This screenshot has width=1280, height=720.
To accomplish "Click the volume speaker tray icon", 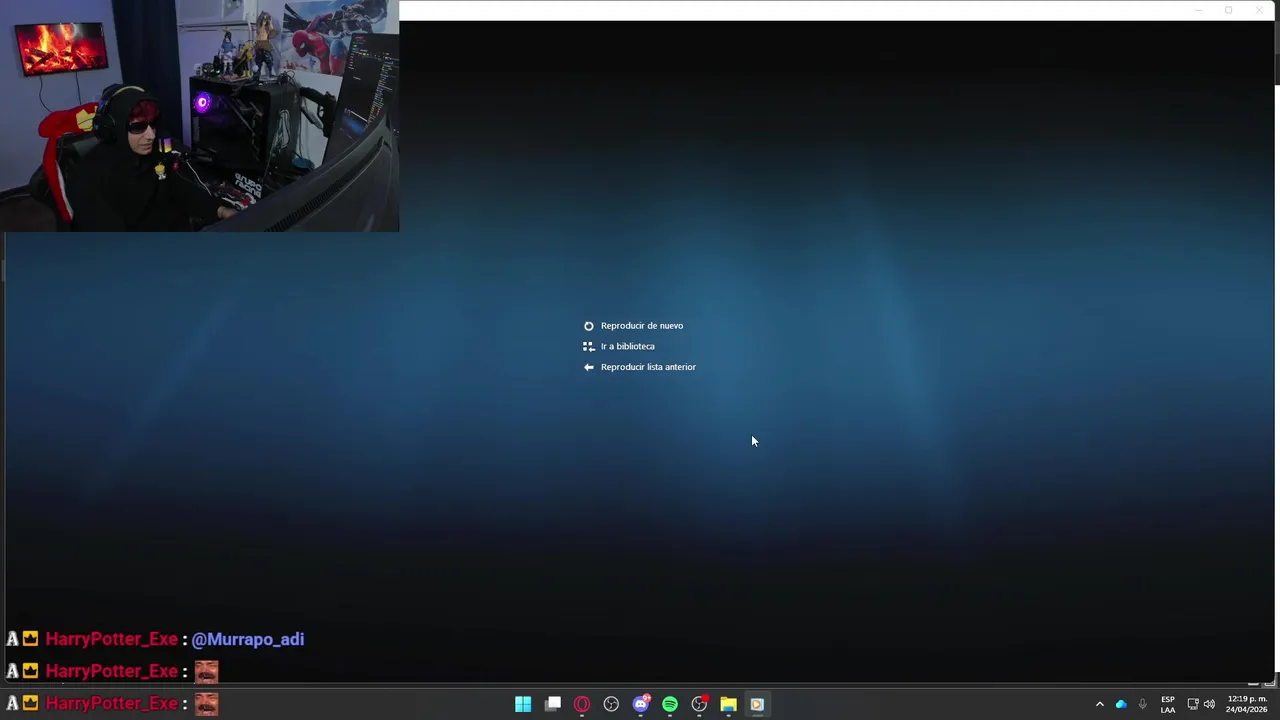I will coord(1209,704).
